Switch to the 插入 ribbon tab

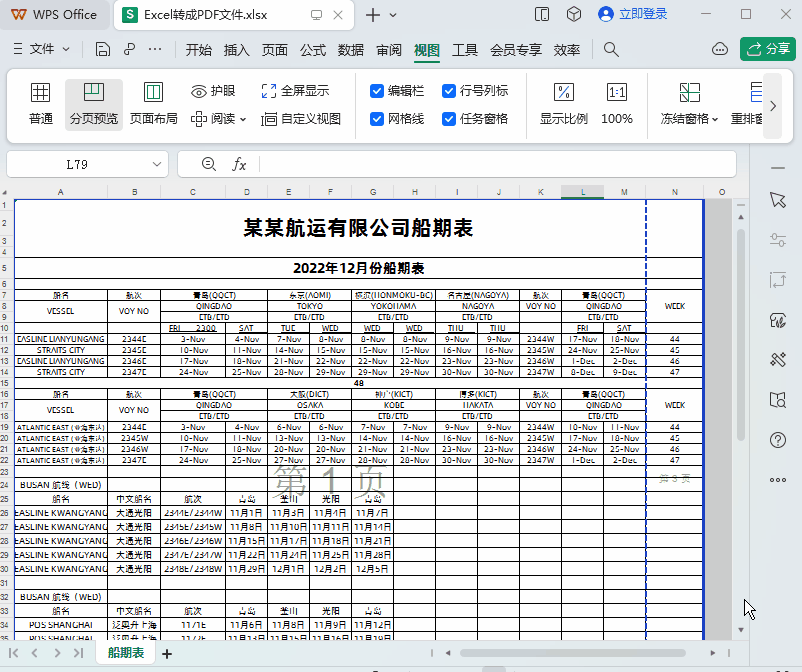coord(236,50)
